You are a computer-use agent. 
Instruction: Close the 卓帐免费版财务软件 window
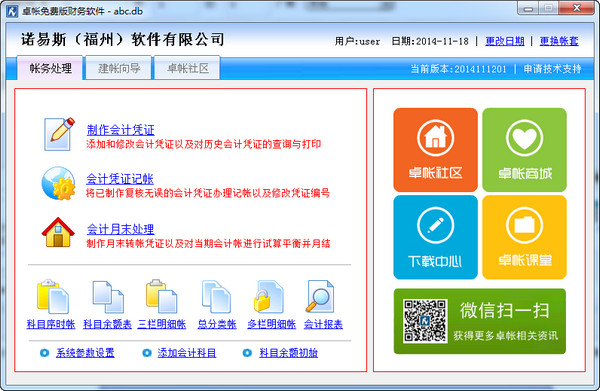(576, 8)
